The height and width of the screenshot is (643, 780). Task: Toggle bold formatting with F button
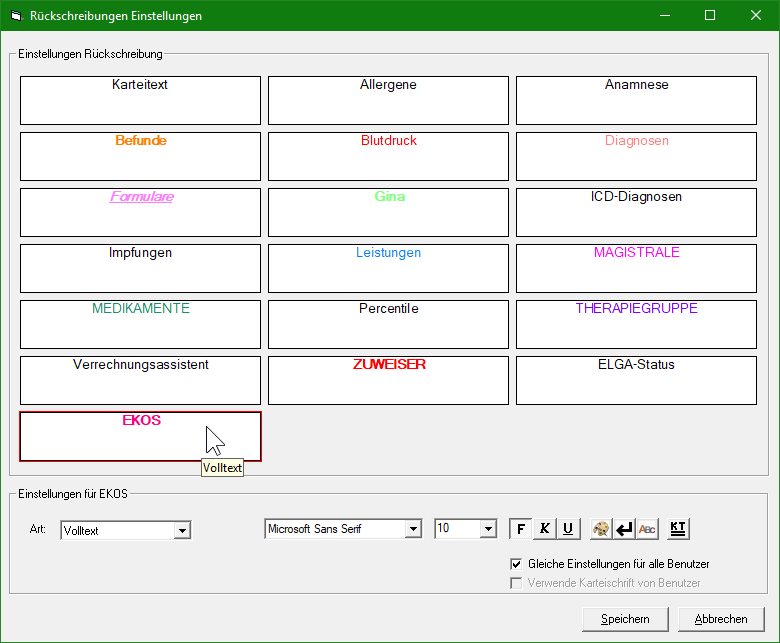520,529
